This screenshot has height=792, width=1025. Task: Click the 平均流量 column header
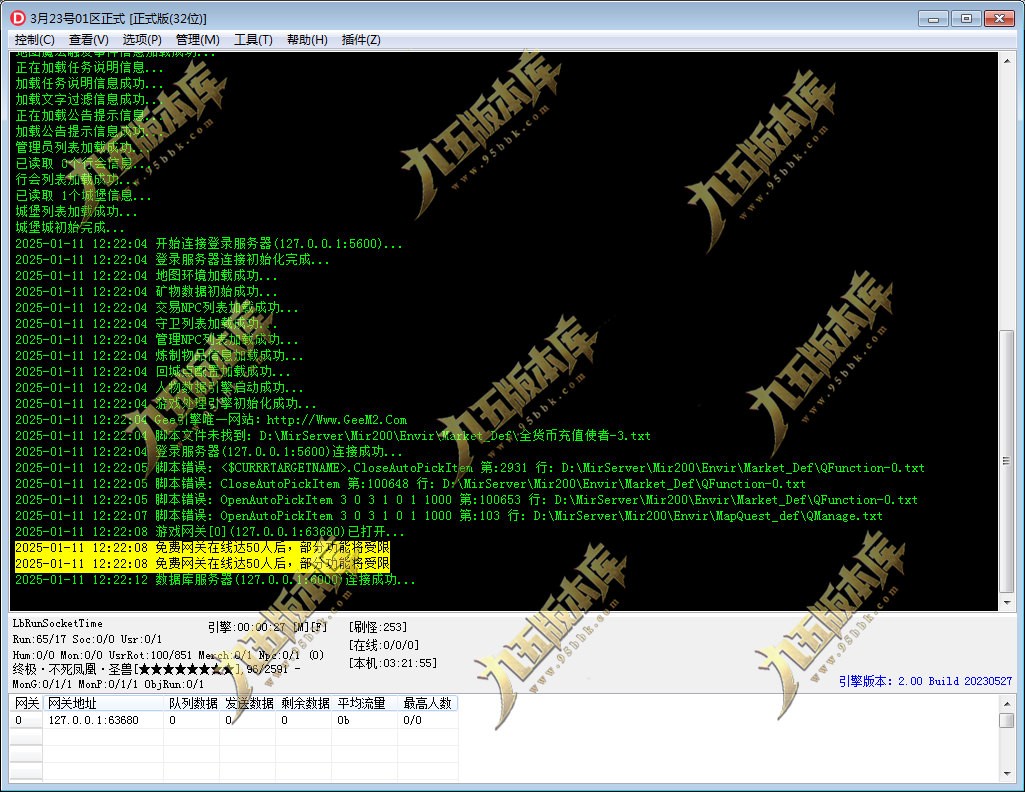365,703
